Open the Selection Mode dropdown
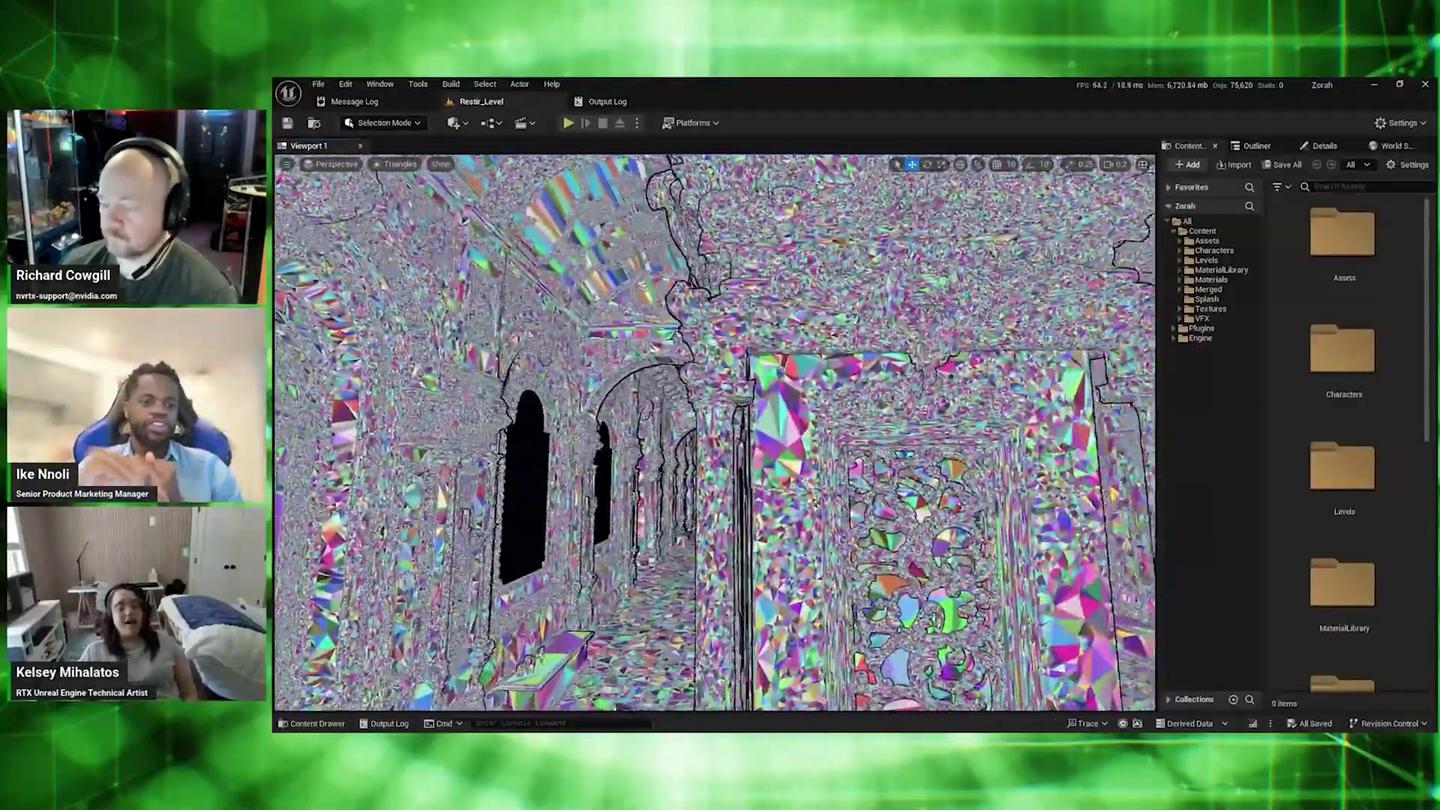1440x810 pixels. pyautogui.click(x=383, y=123)
